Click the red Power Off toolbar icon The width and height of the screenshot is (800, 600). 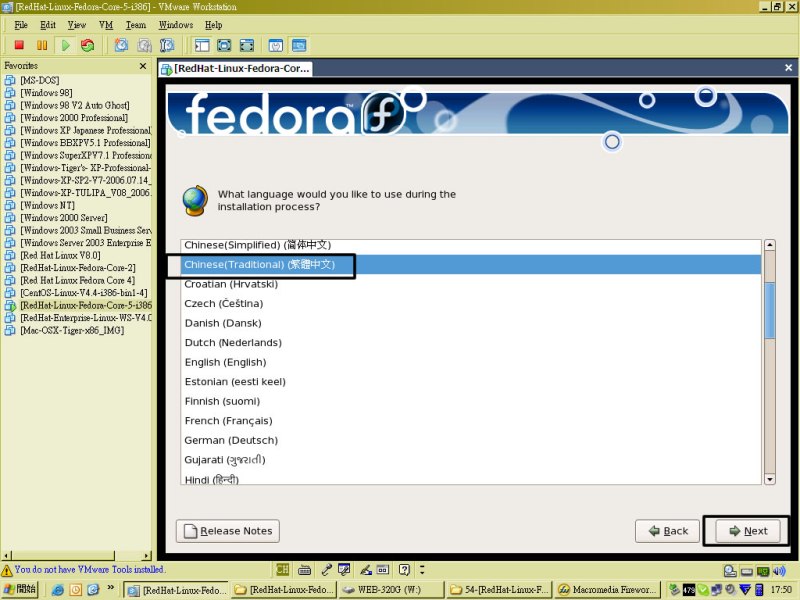click(x=19, y=45)
